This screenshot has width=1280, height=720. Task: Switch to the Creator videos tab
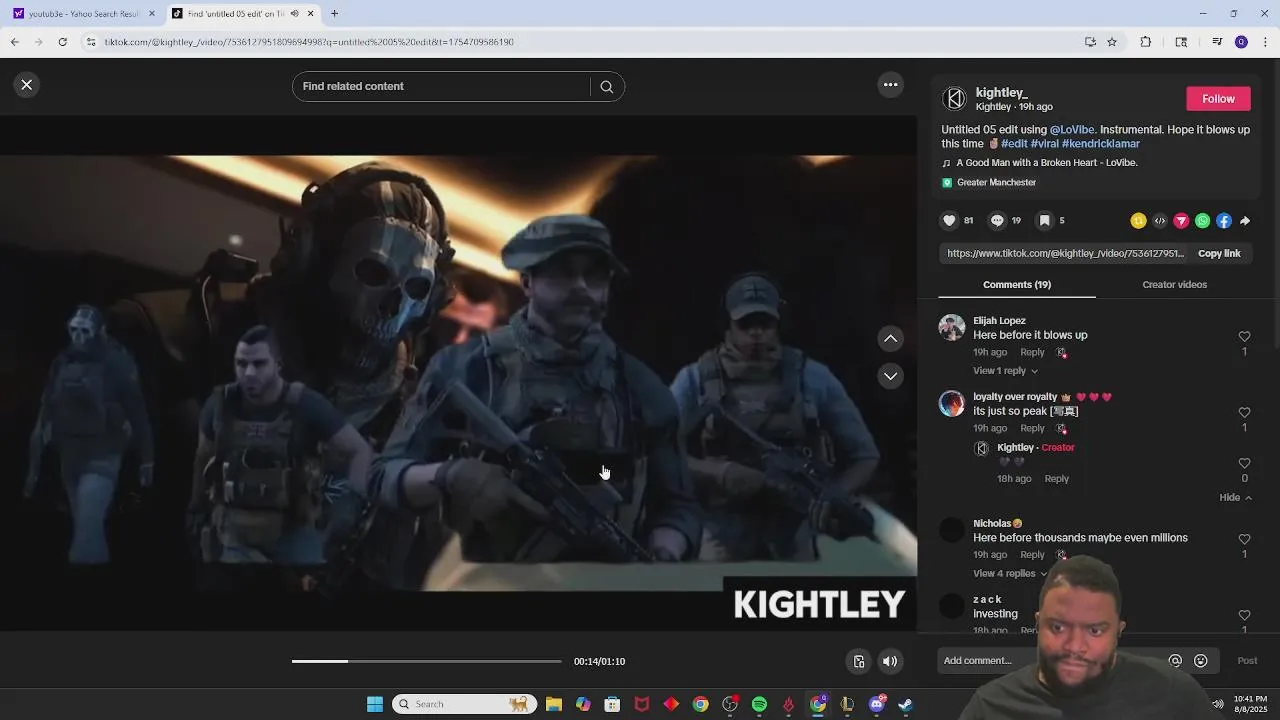1174,285
